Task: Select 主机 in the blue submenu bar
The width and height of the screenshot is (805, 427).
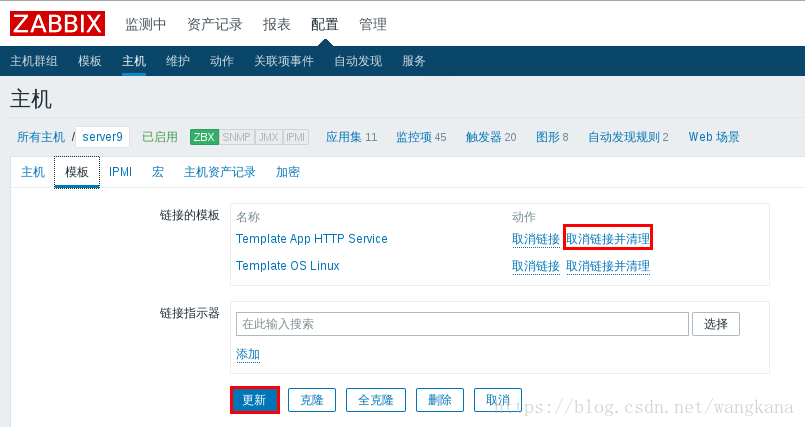Action: coord(134,61)
